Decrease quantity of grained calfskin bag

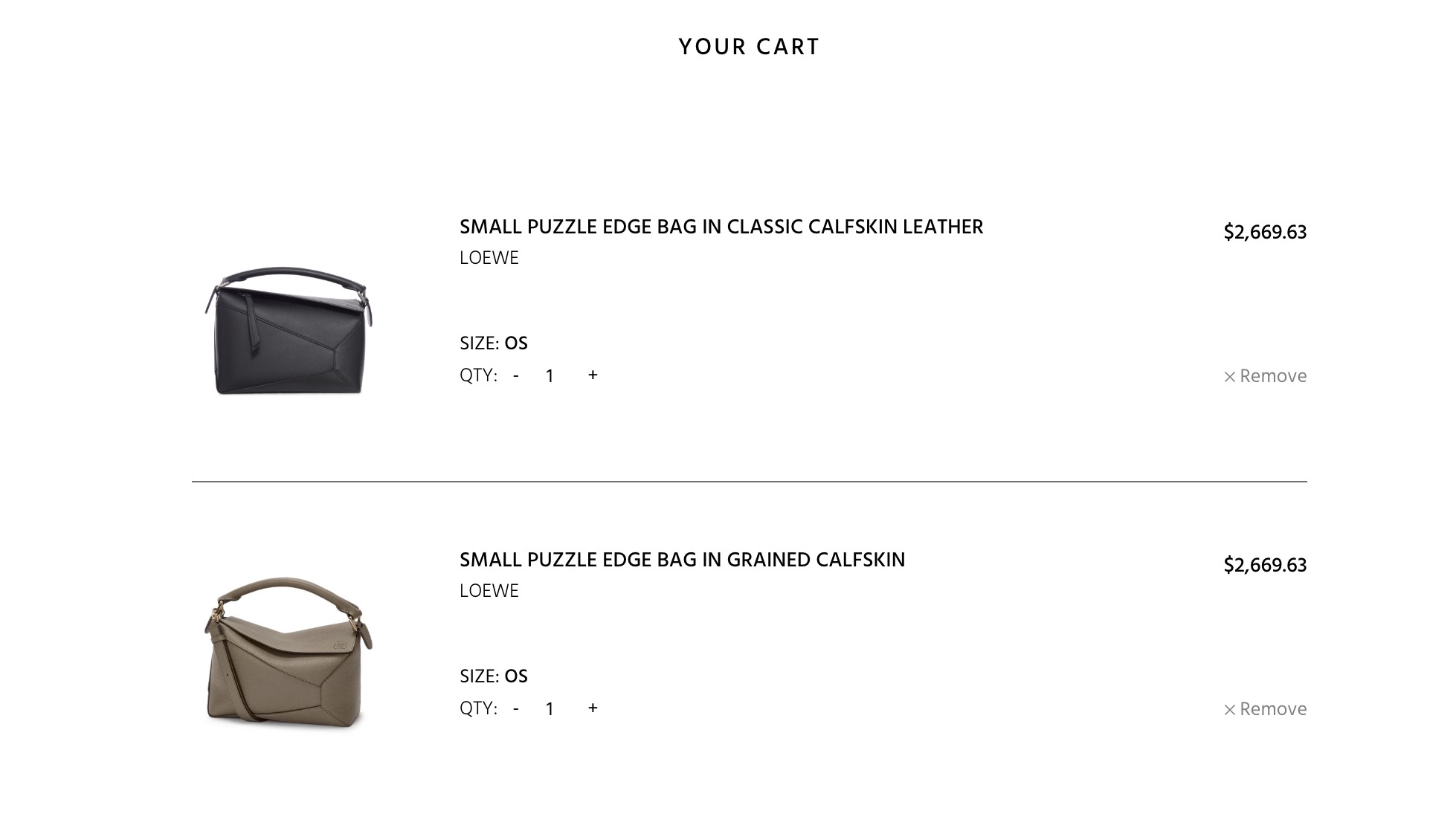(x=516, y=708)
